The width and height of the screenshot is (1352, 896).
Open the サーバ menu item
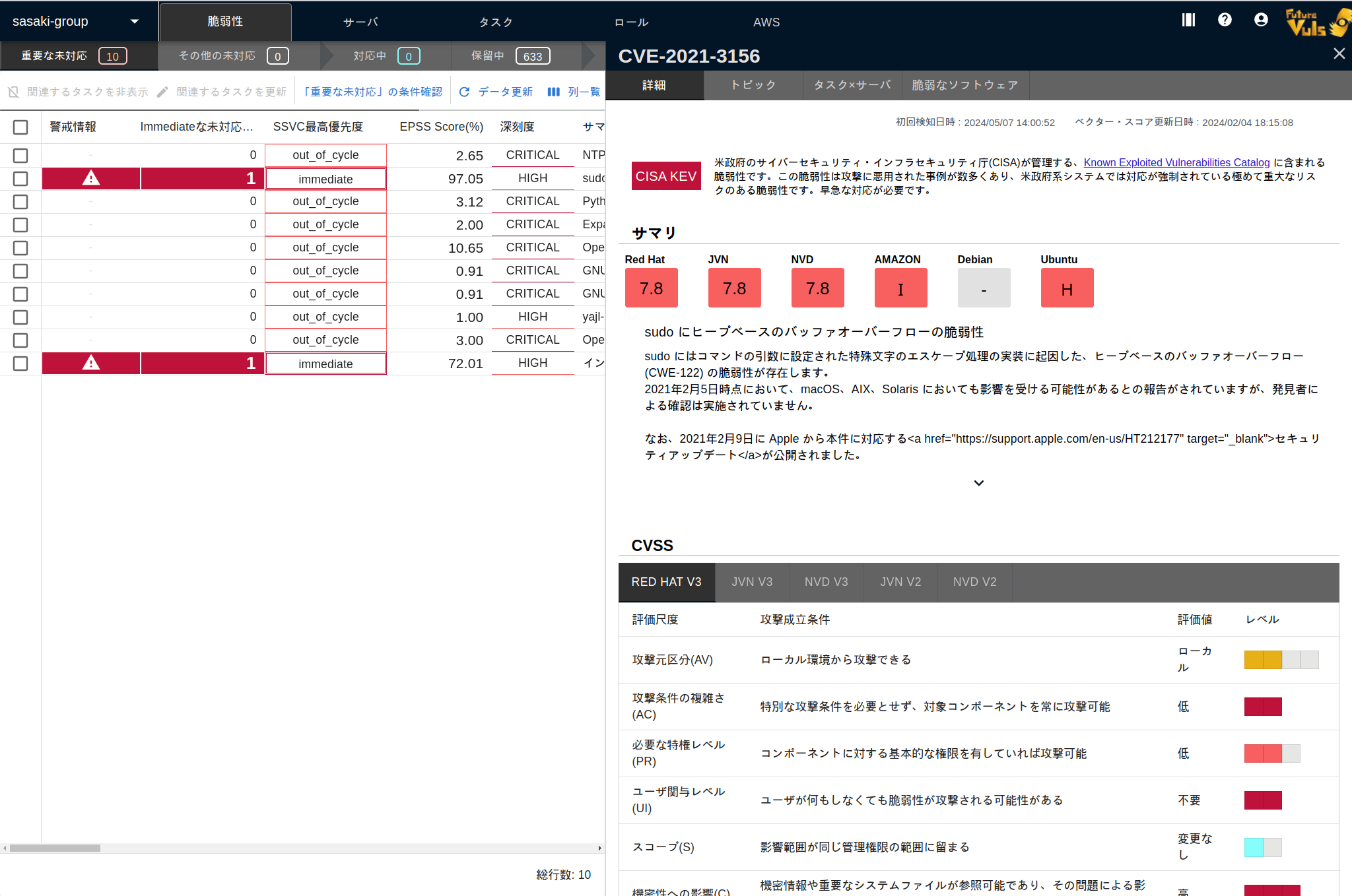point(360,21)
